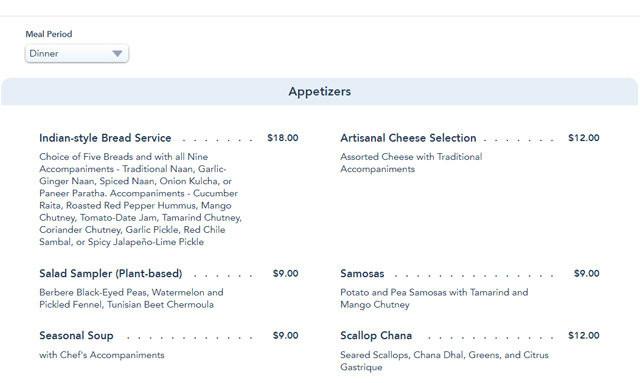This screenshot has height=383, width=640.
Task: Click the Samosas $9.00 price
Action: pyautogui.click(x=587, y=274)
